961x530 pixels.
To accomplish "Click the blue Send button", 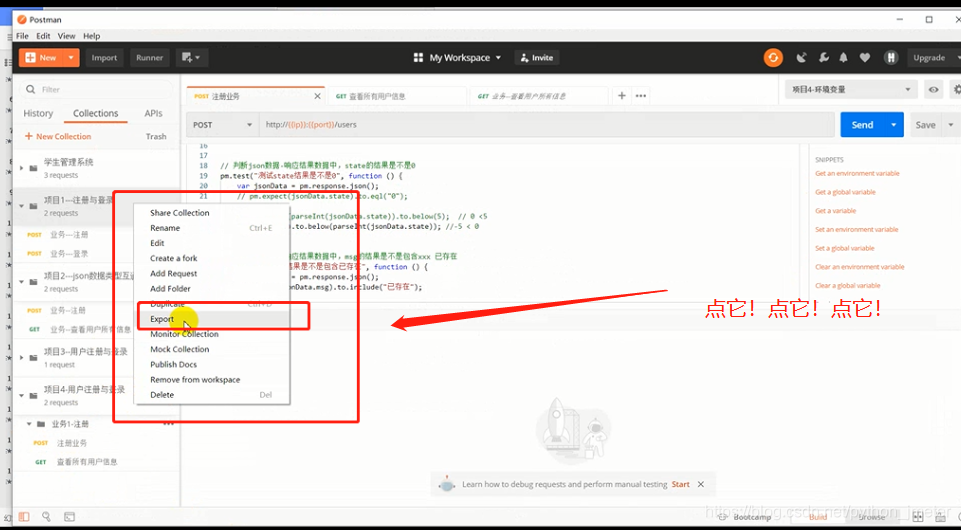I will click(x=862, y=124).
